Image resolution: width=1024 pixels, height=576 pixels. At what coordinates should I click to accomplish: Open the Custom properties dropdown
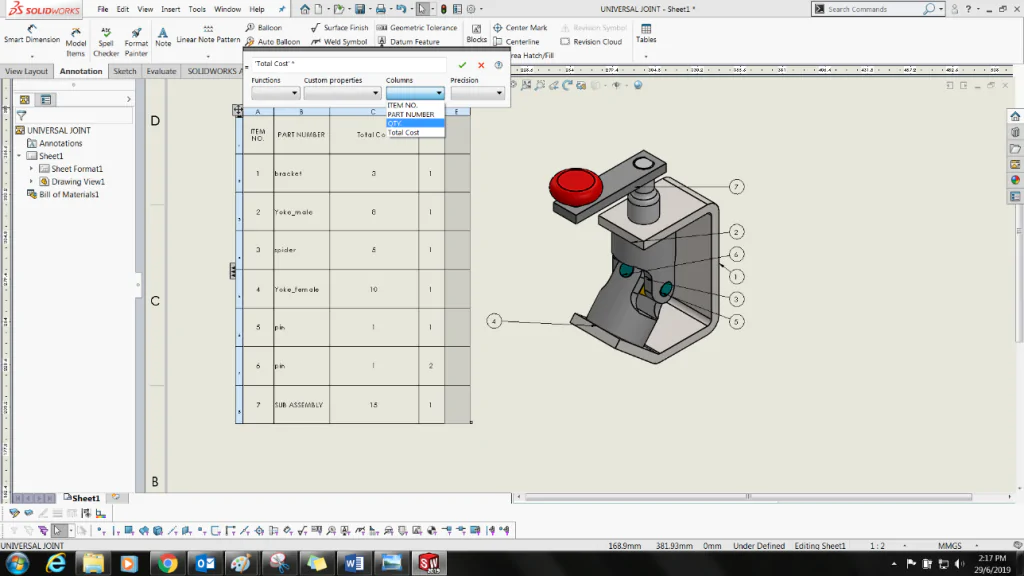[x=342, y=93]
